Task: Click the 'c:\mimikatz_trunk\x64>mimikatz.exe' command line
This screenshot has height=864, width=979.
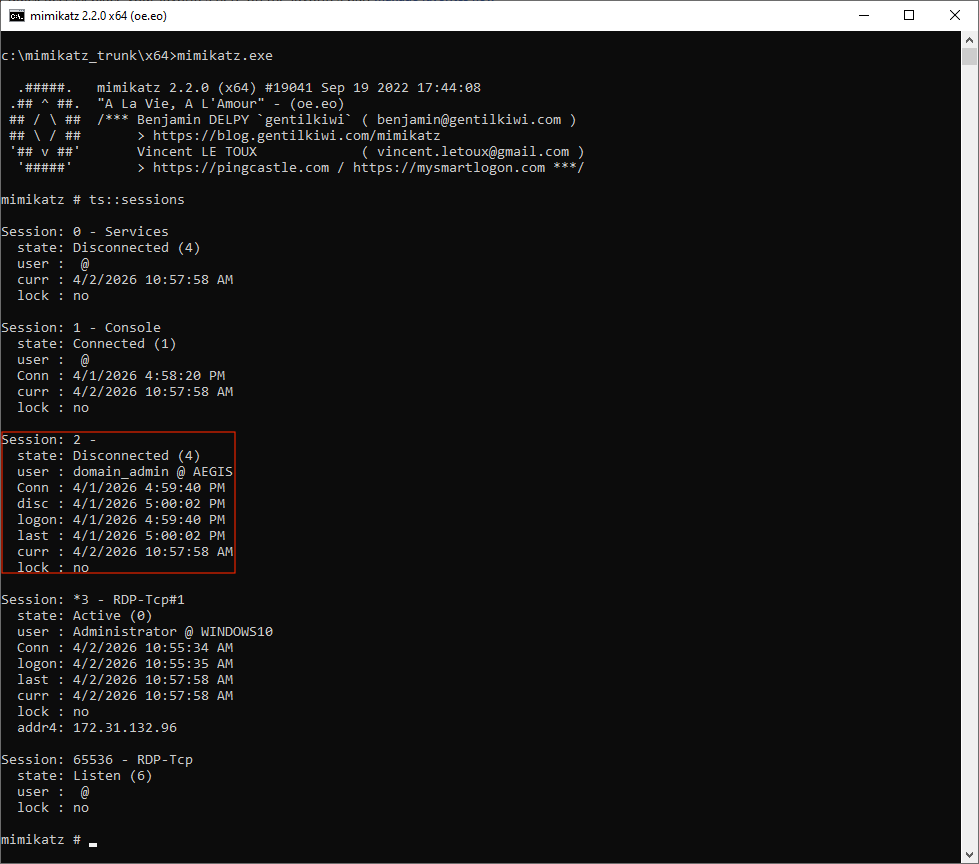Action: (x=137, y=56)
